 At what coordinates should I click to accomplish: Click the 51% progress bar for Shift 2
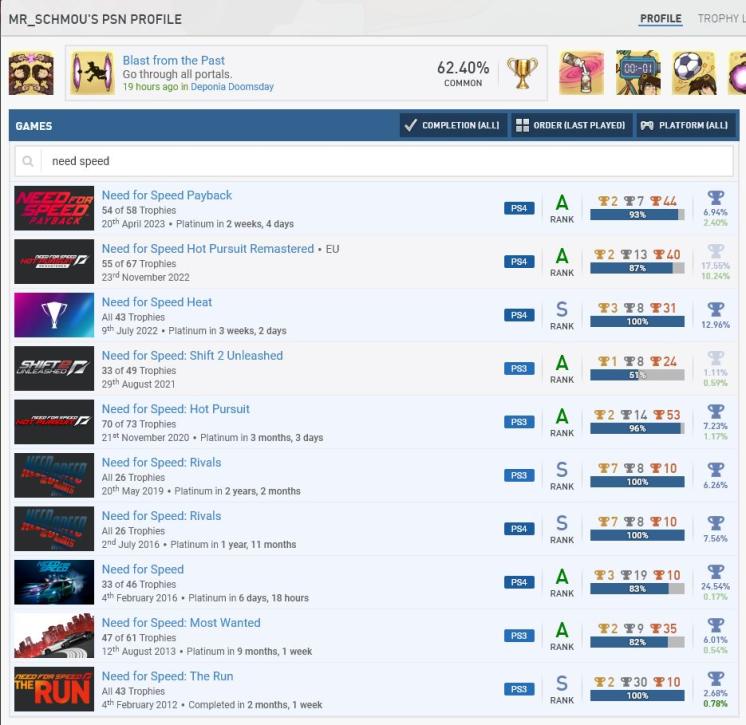tap(637, 375)
